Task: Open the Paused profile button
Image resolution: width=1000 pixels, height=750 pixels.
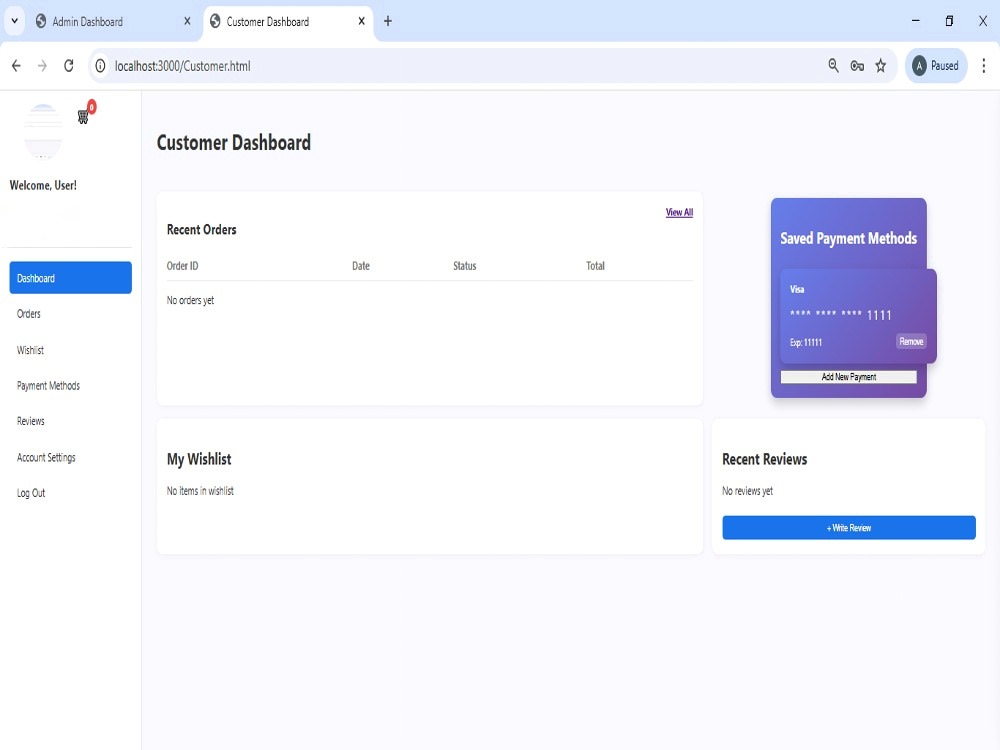Action: (x=936, y=66)
